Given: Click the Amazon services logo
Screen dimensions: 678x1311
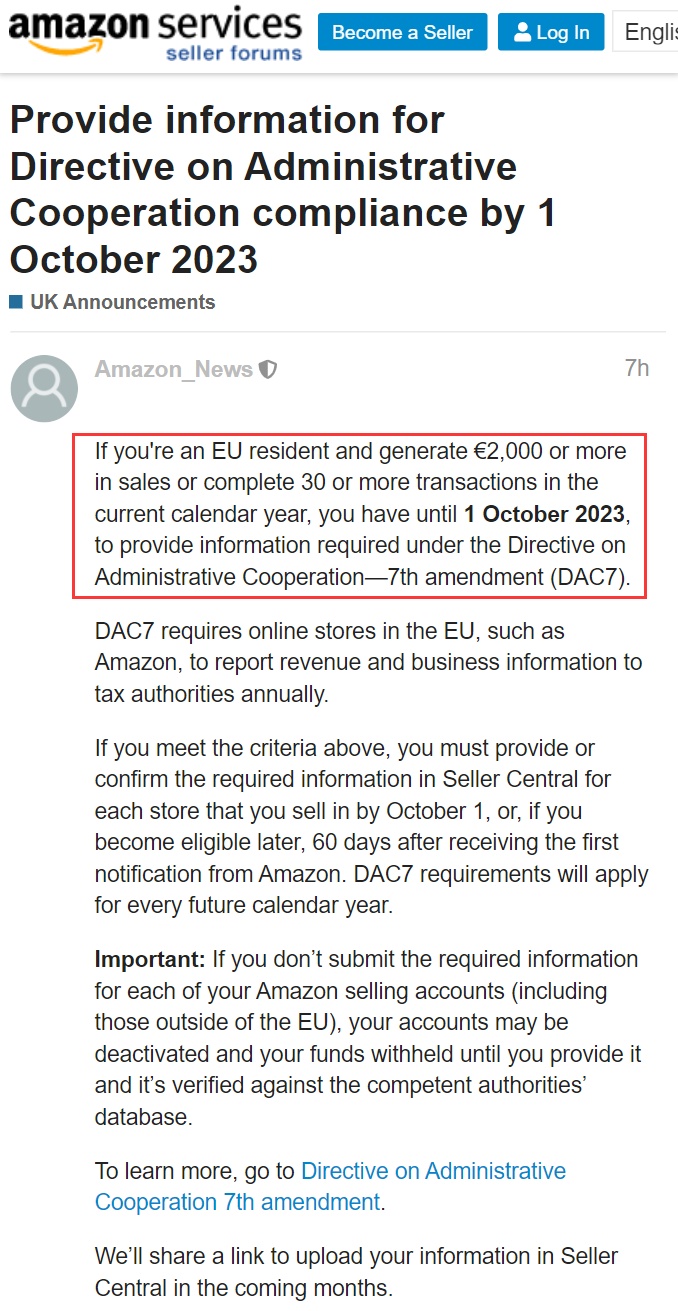Looking at the screenshot, I should tap(155, 34).
